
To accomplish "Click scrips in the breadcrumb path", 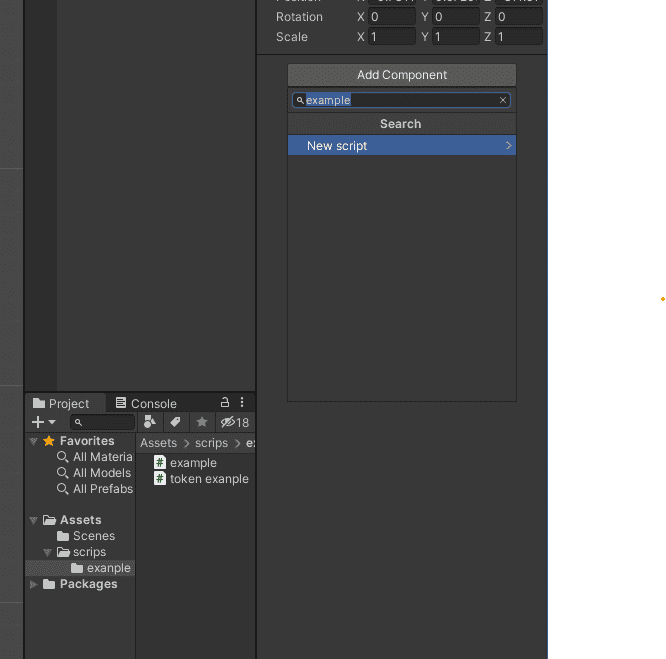I will click(x=212, y=443).
